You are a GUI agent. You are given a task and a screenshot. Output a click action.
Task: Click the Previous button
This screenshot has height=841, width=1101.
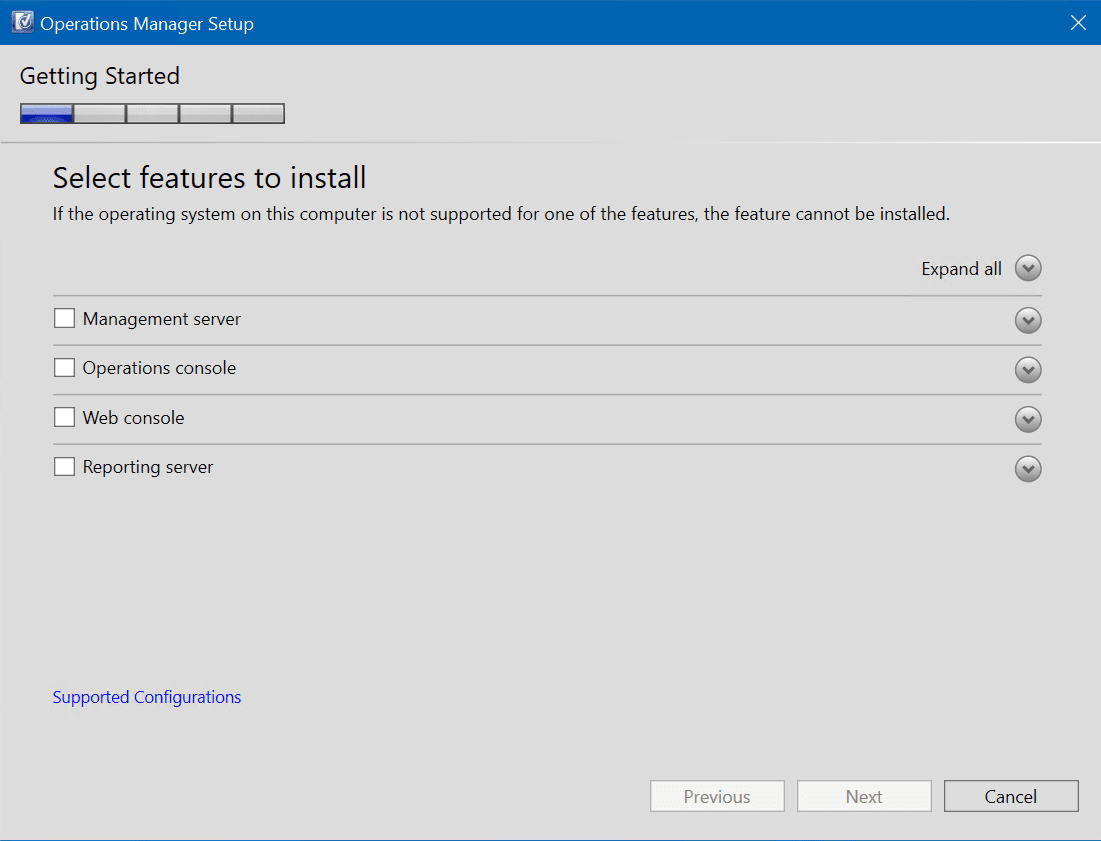point(717,796)
